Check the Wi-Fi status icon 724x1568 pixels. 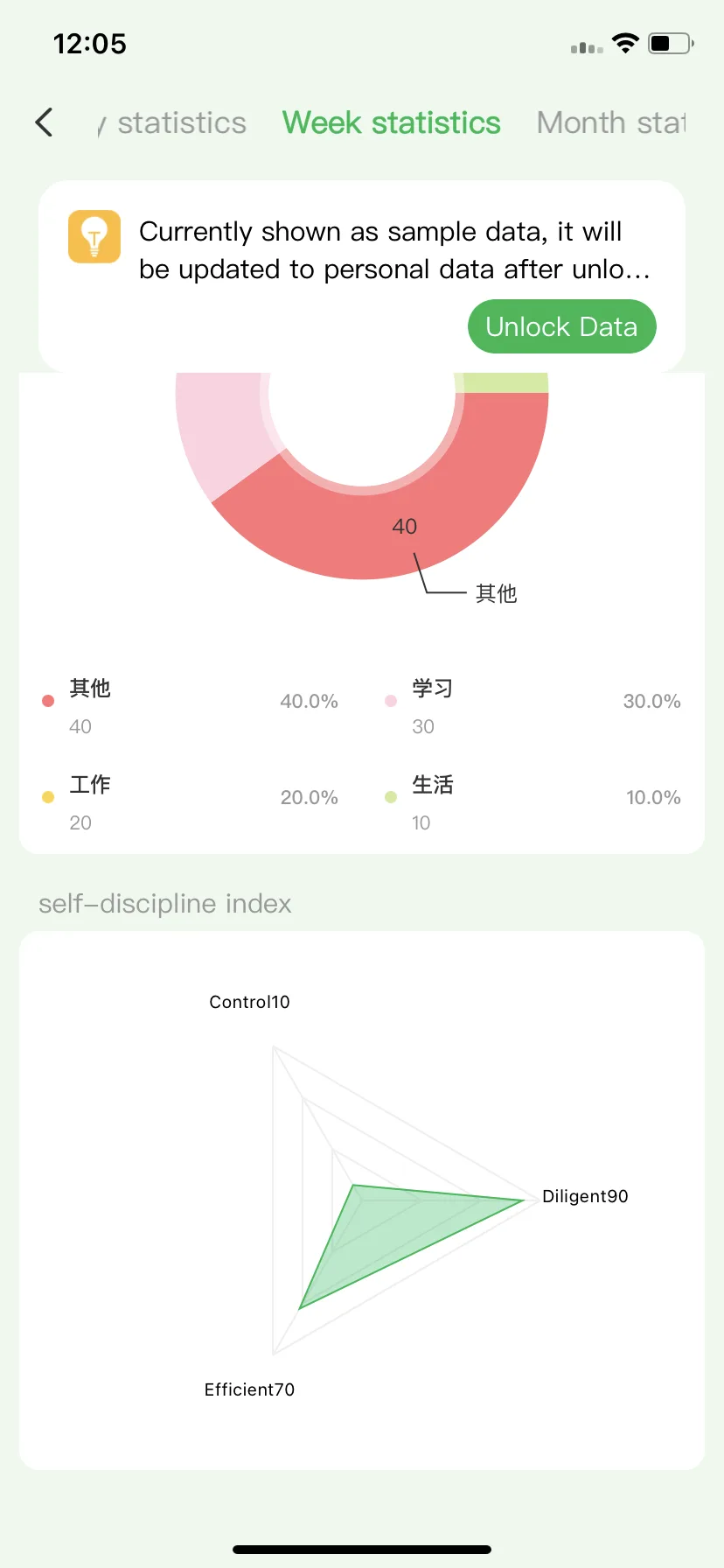pos(625,43)
